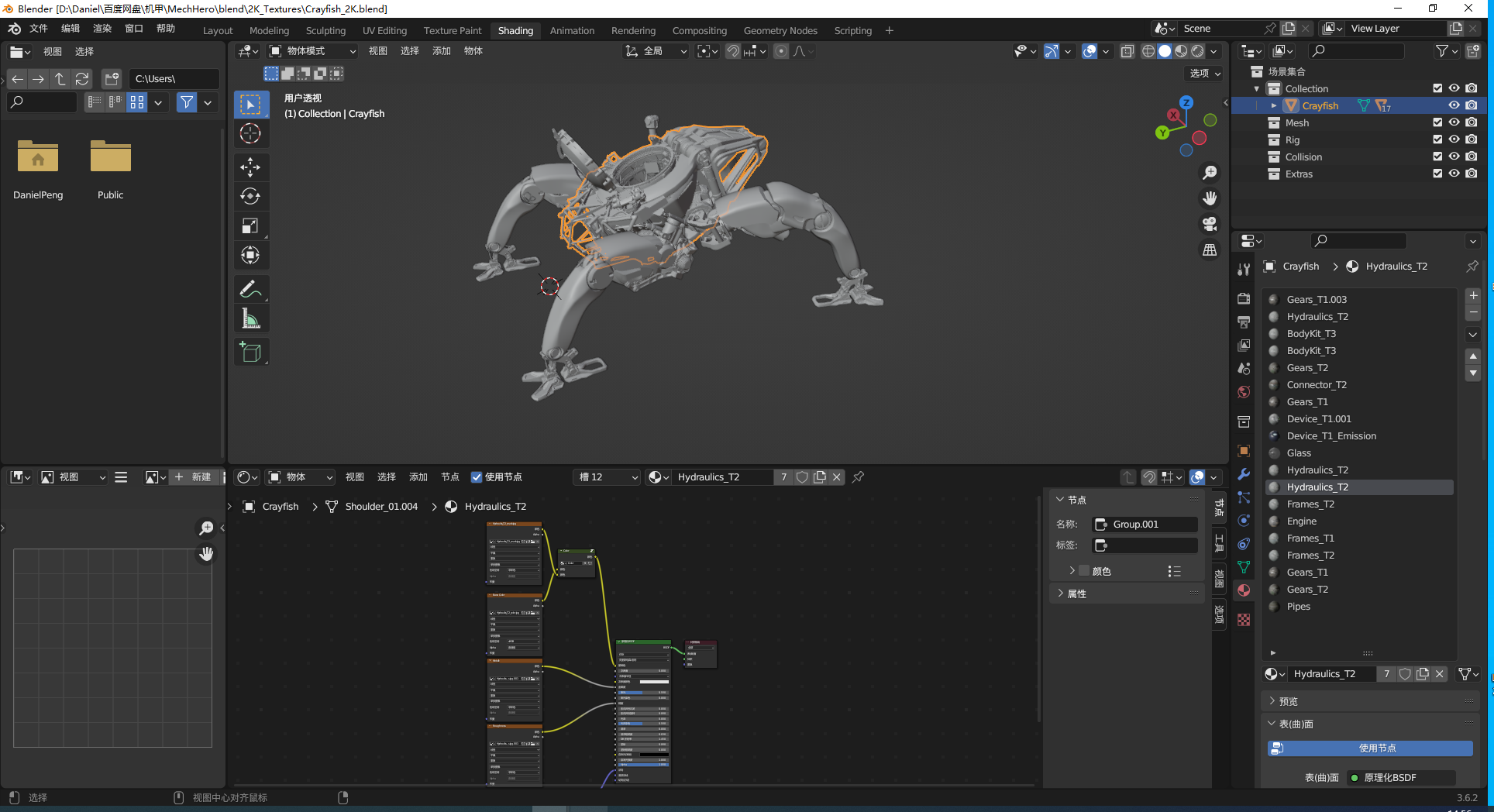1494x812 pixels.
Task: Select the Move tool in viewport toolbar
Action: [x=250, y=167]
